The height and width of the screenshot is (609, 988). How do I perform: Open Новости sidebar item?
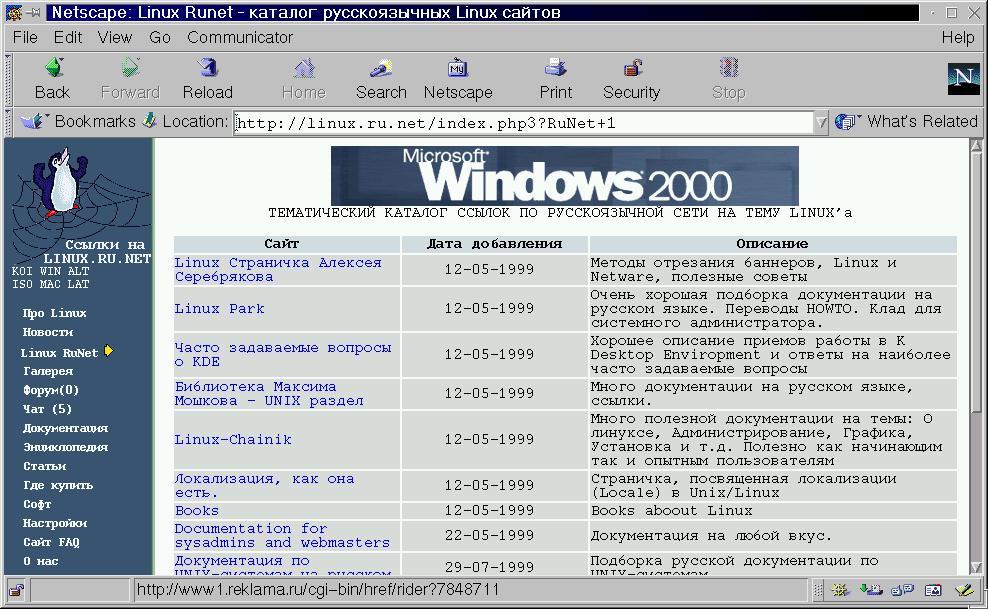coord(48,332)
